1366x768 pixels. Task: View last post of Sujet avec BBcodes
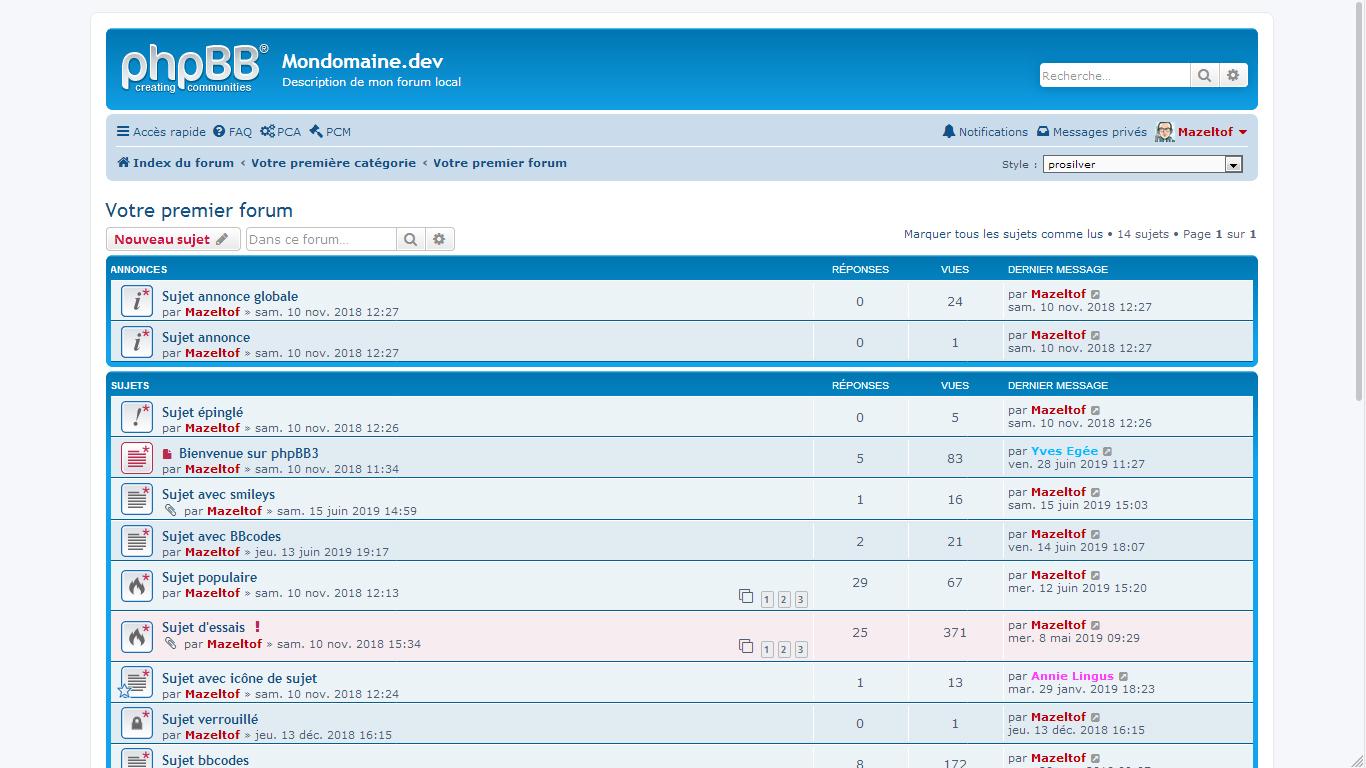click(1096, 535)
